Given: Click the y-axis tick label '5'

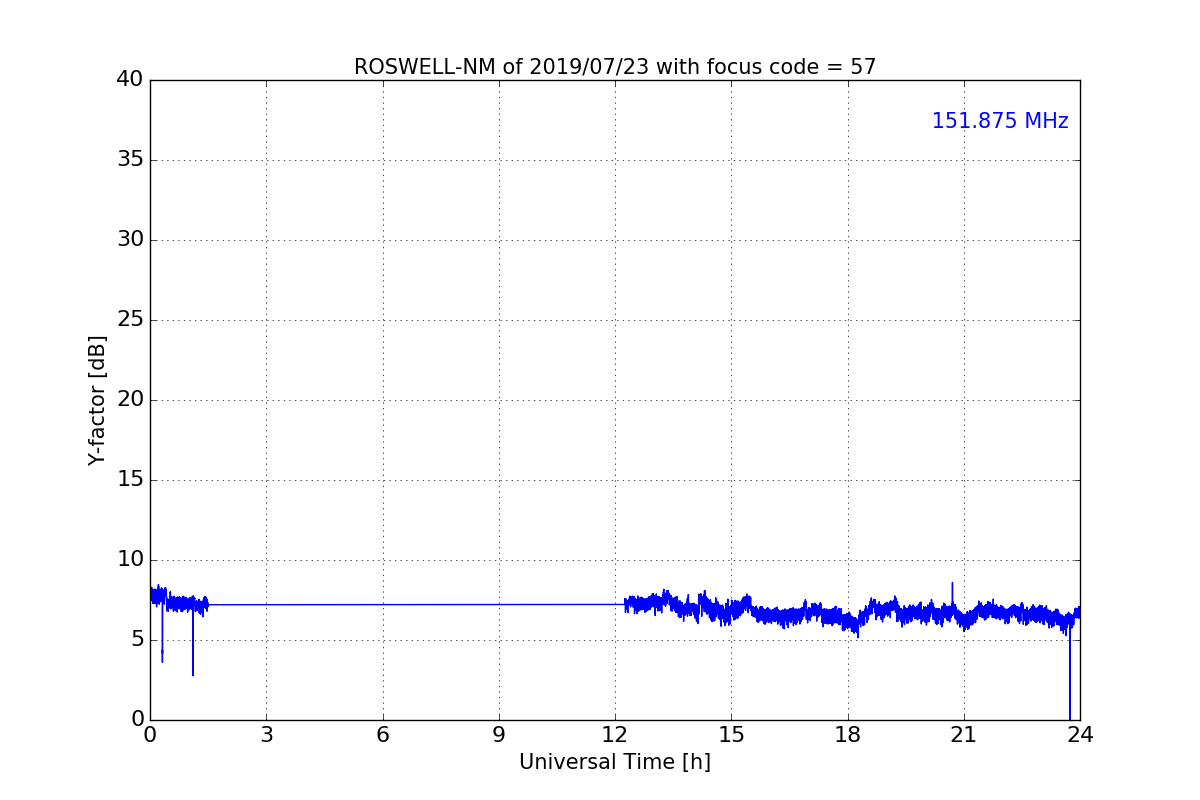Looking at the screenshot, I should (137, 639).
